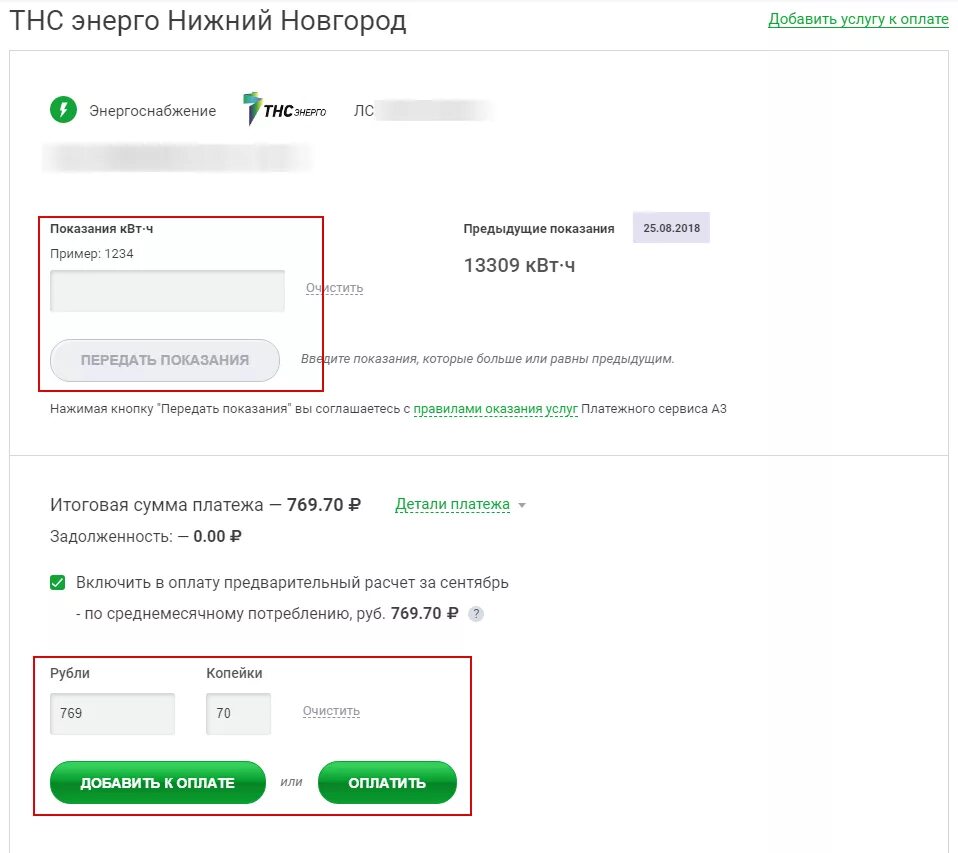
Task: Click the green Энергоснабжение lightning icon
Action: coord(64,110)
